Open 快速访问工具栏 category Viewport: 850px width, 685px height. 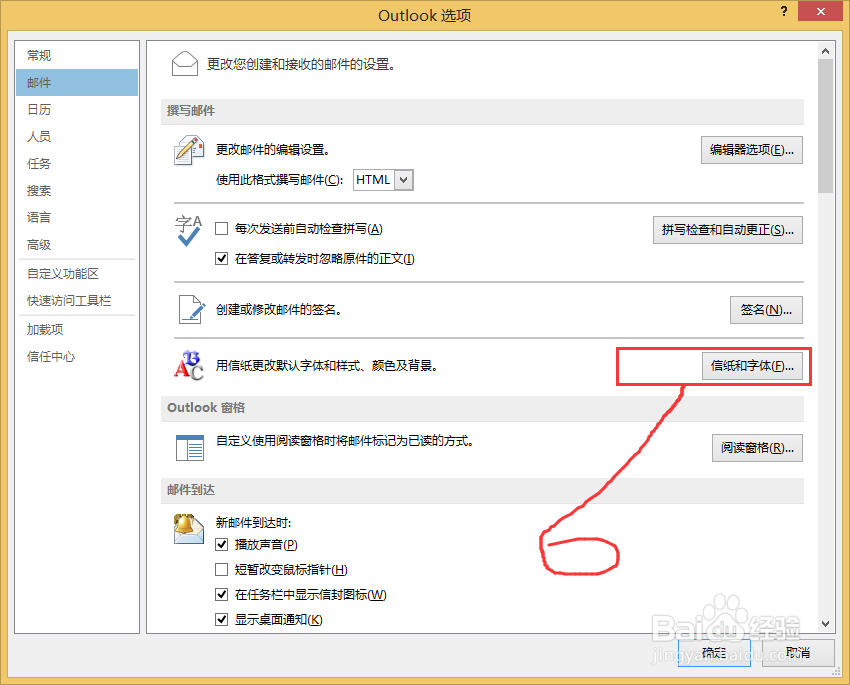[77, 300]
